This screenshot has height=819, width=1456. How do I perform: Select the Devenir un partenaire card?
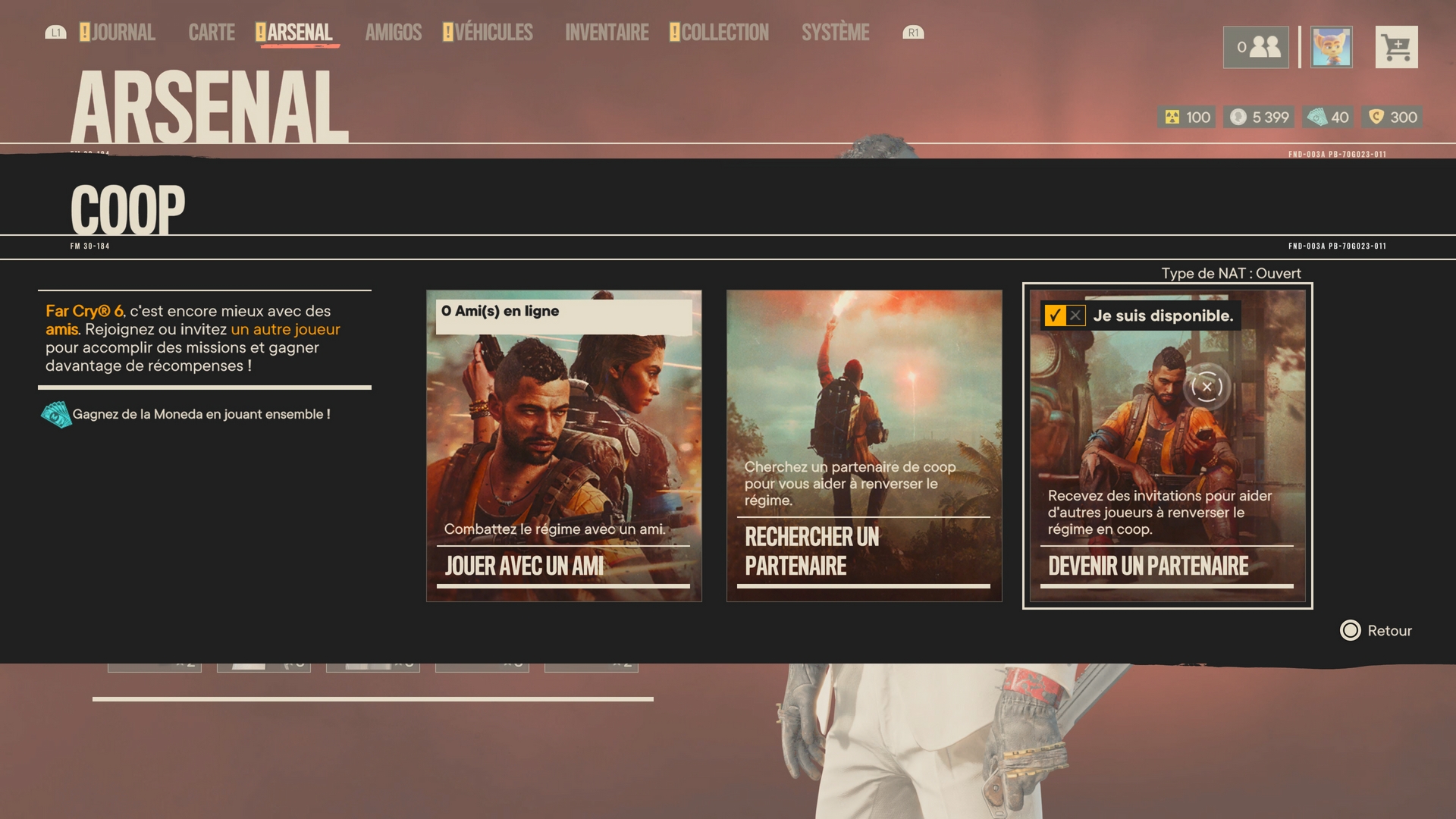coord(1167,446)
